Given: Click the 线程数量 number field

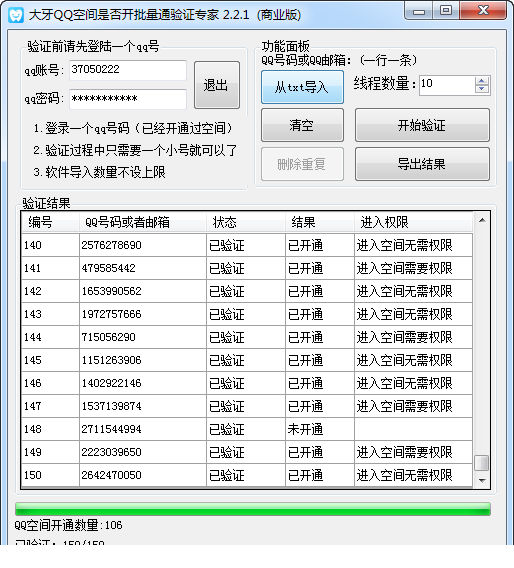Looking at the screenshot, I should click(447, 85).
